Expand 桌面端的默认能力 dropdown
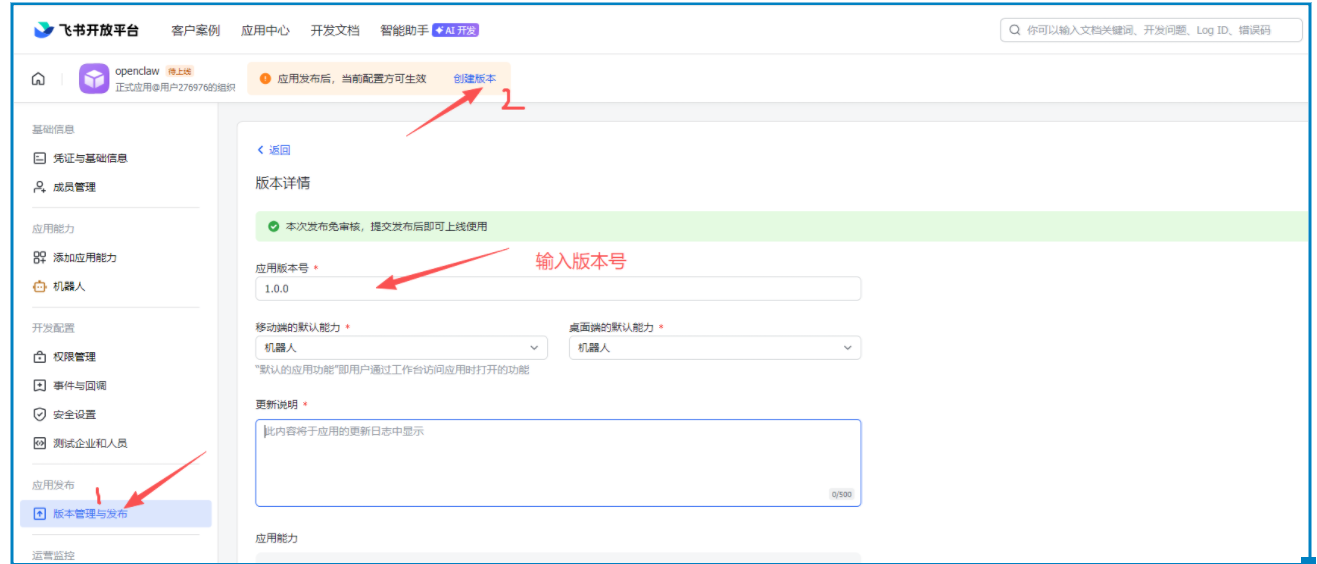 tap(715, 348)
